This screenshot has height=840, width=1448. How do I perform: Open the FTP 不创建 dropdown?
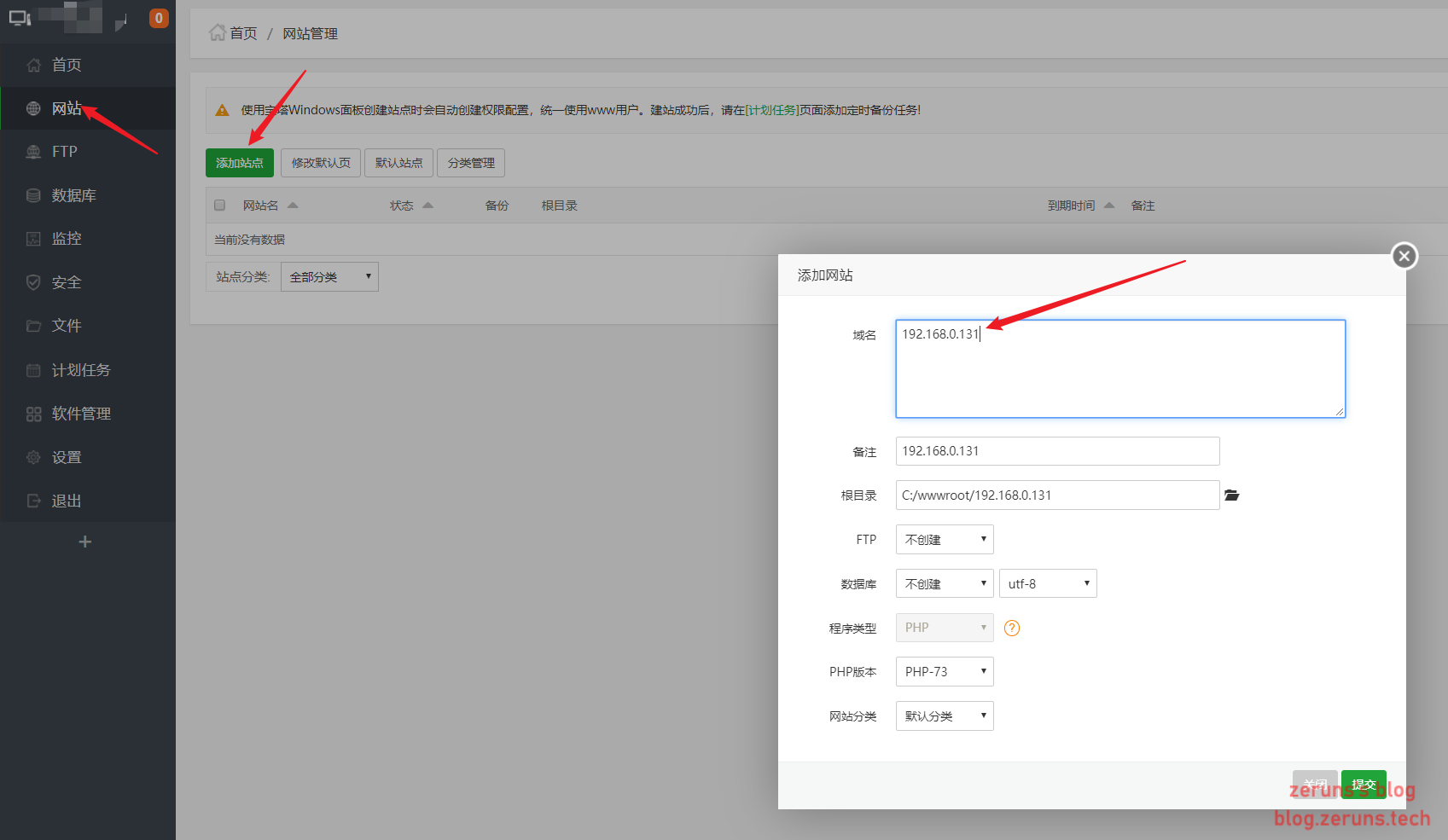[x=944, y=539]
